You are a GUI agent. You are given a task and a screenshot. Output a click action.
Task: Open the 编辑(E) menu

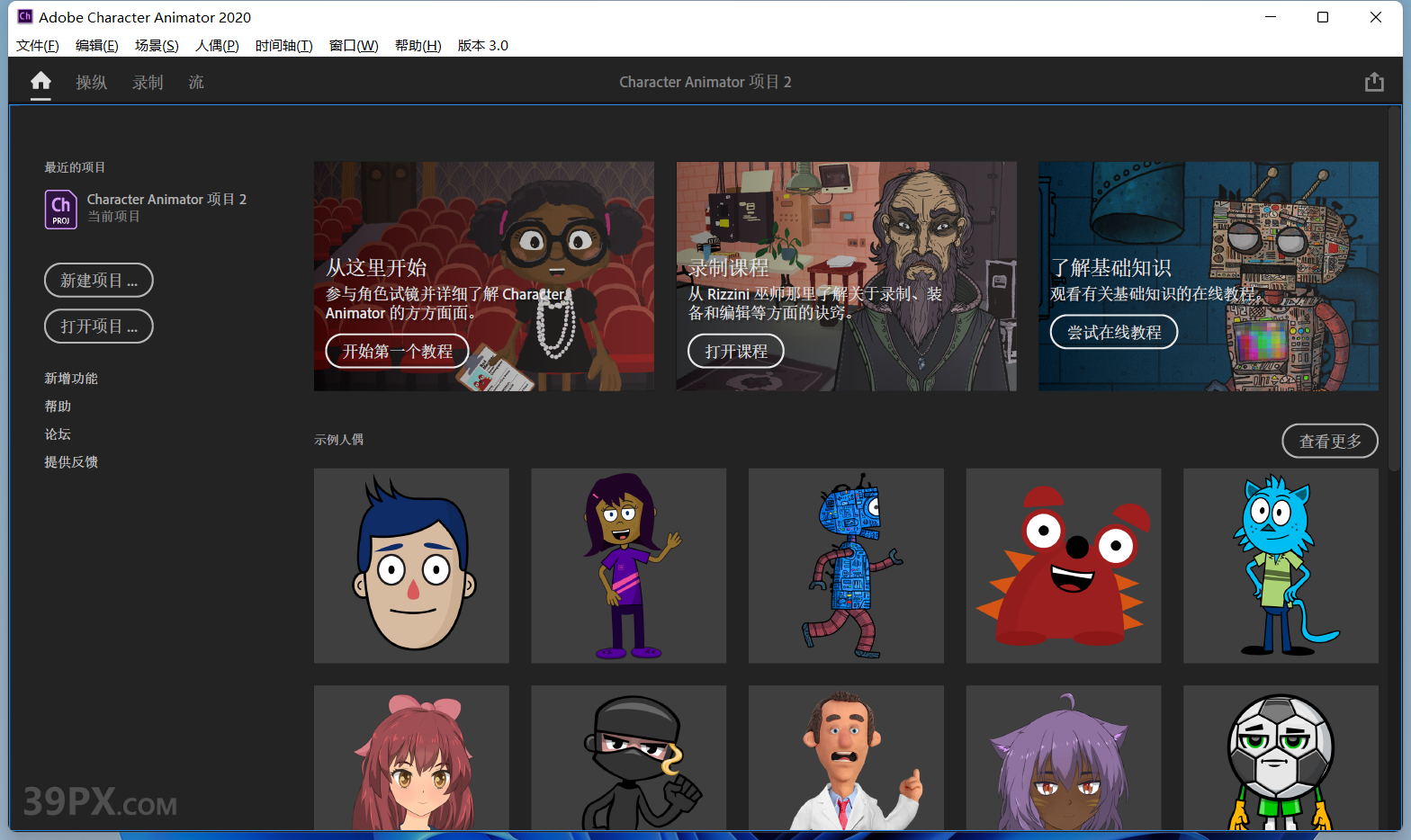pos(97,45)
